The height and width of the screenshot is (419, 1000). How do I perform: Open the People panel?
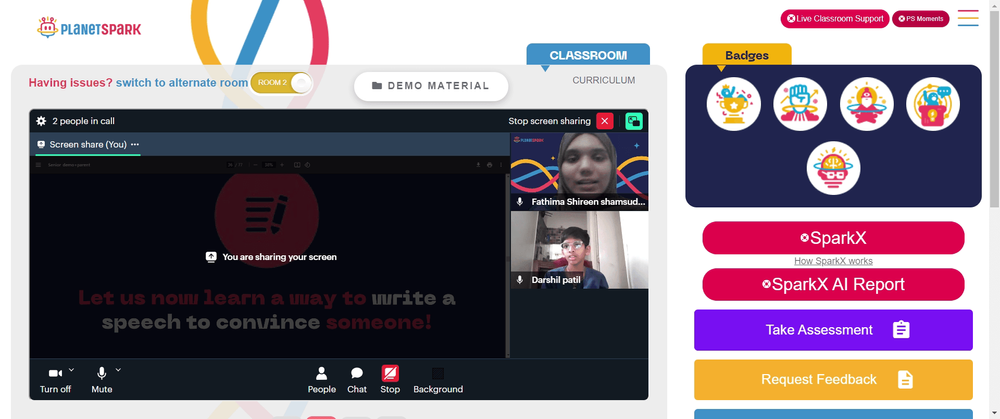(x=321, y=380)
